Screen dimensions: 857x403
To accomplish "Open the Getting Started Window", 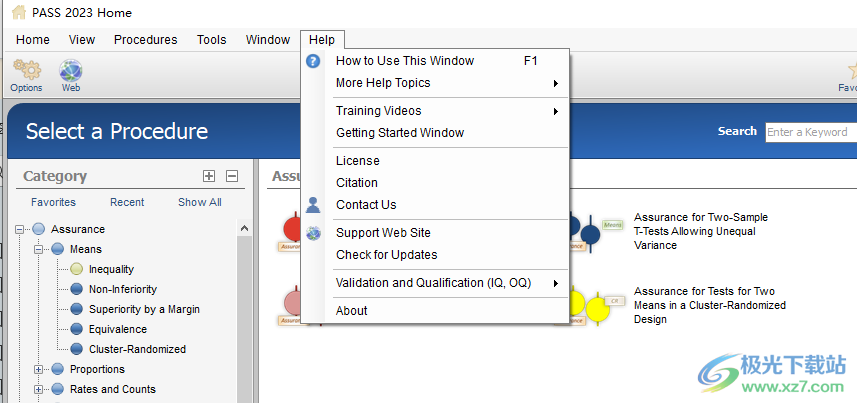I will tap(435, 133).
